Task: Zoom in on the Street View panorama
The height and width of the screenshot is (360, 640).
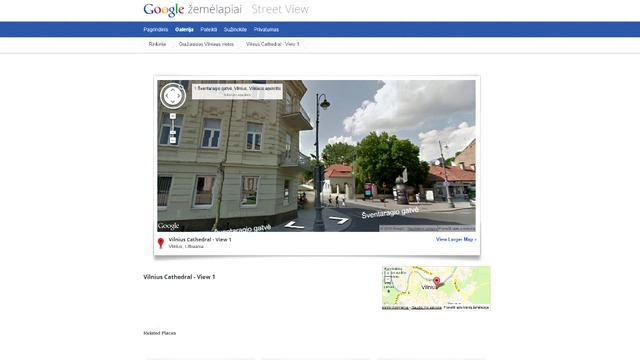Action: 173,116
